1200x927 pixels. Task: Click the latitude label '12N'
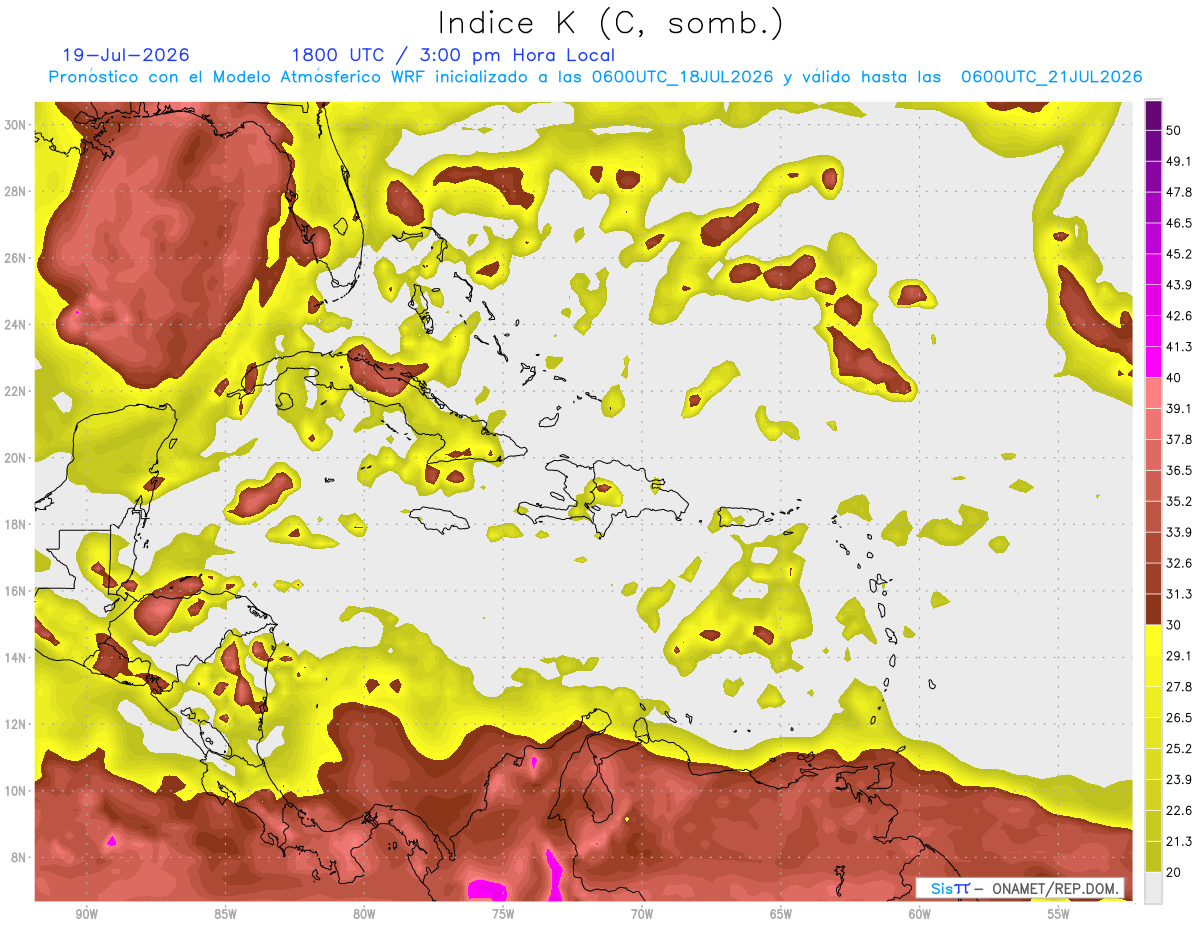pyautogui.click(x=17, y=724)
